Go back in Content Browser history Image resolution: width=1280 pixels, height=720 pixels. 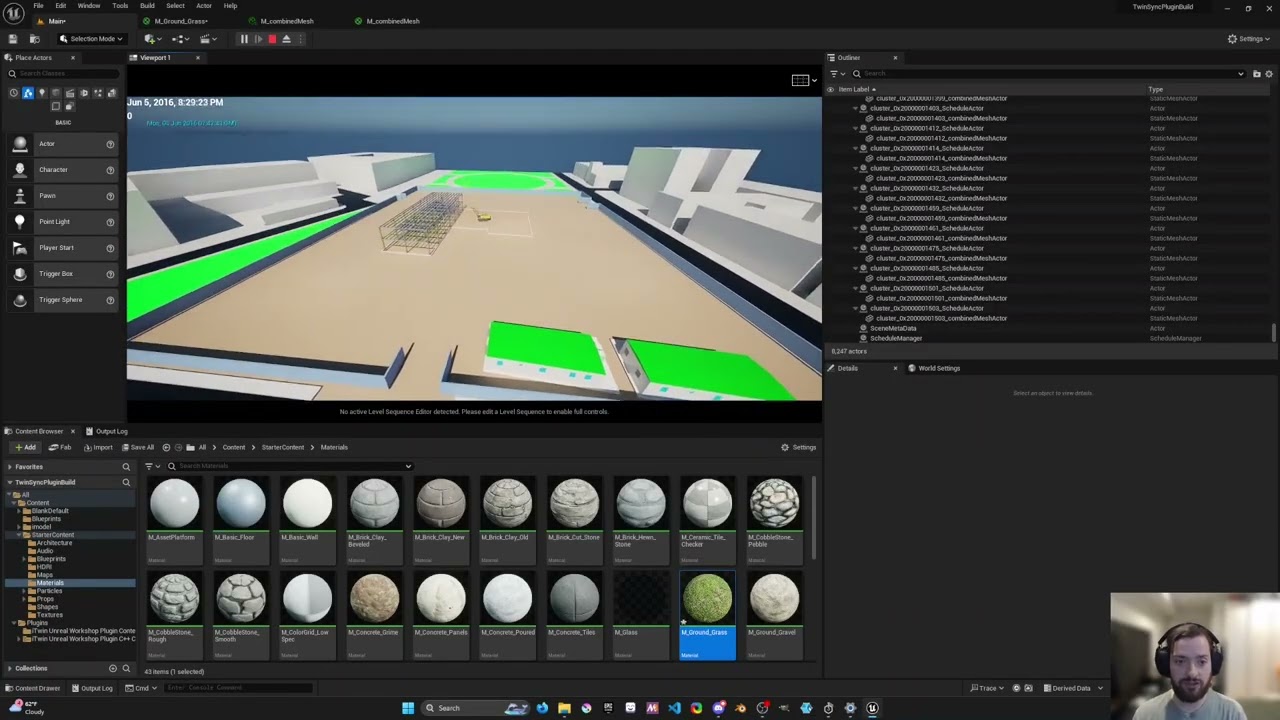pos(166,447)
